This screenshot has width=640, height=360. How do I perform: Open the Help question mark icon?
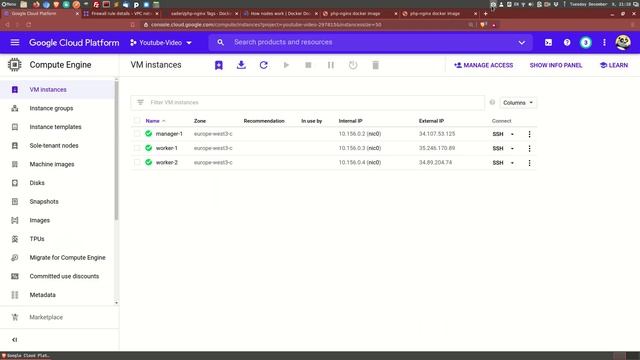click(x=567, y=42)
